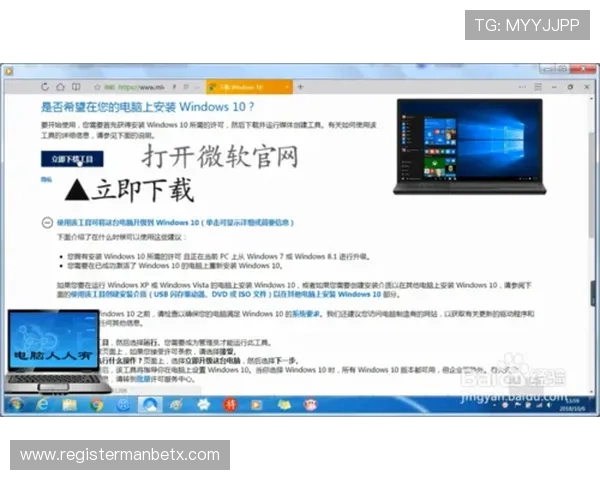Collapse the 'Upgrade this PC to Windows 10' section
The image size is (600, 480).
[47, 223]
